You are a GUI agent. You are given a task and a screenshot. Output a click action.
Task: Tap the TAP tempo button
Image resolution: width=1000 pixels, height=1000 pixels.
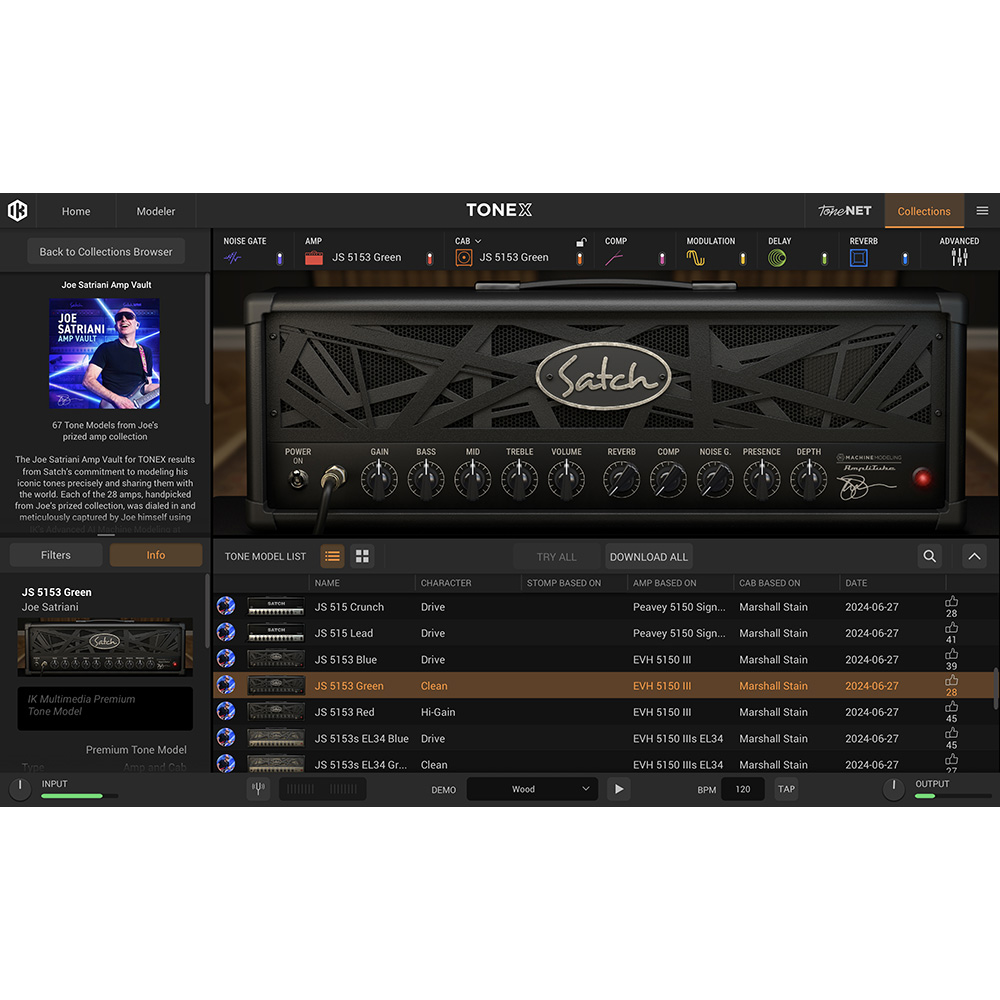coord(786,789)
